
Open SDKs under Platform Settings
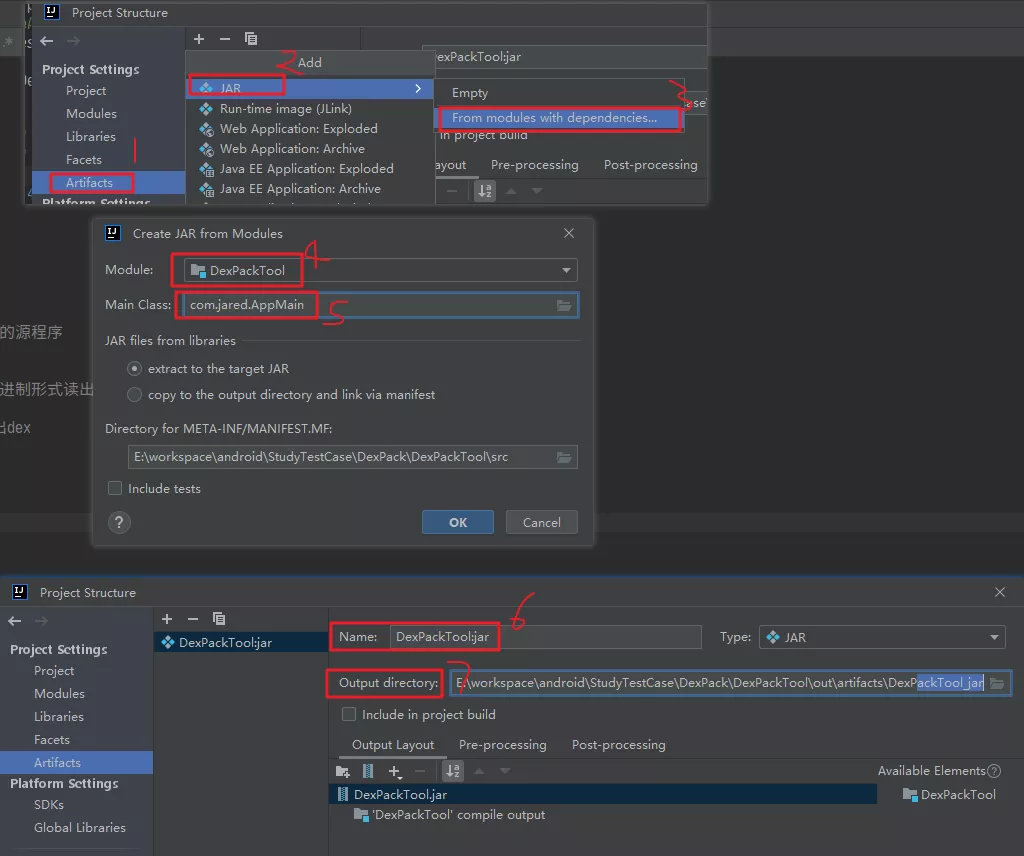click(x=49, y=805)
